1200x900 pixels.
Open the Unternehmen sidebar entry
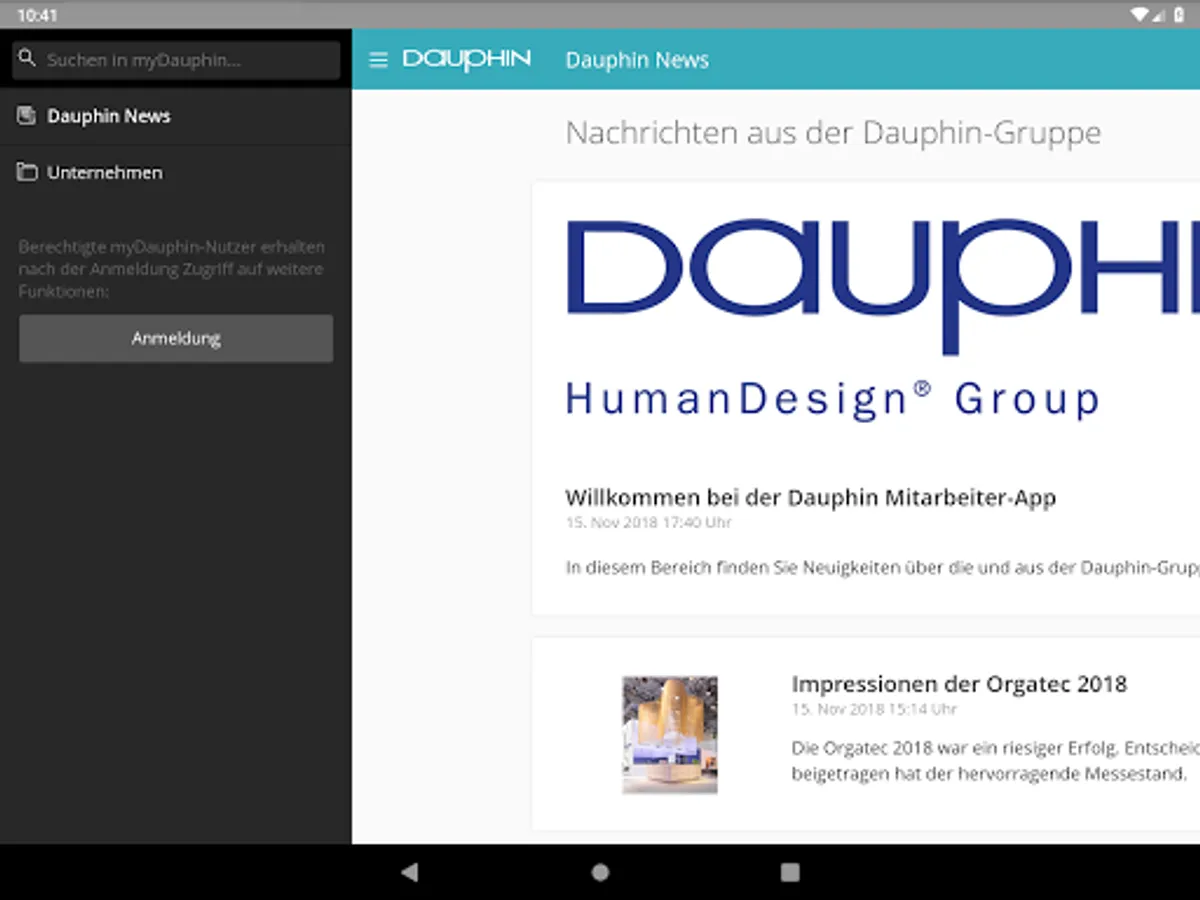[176, 173]
